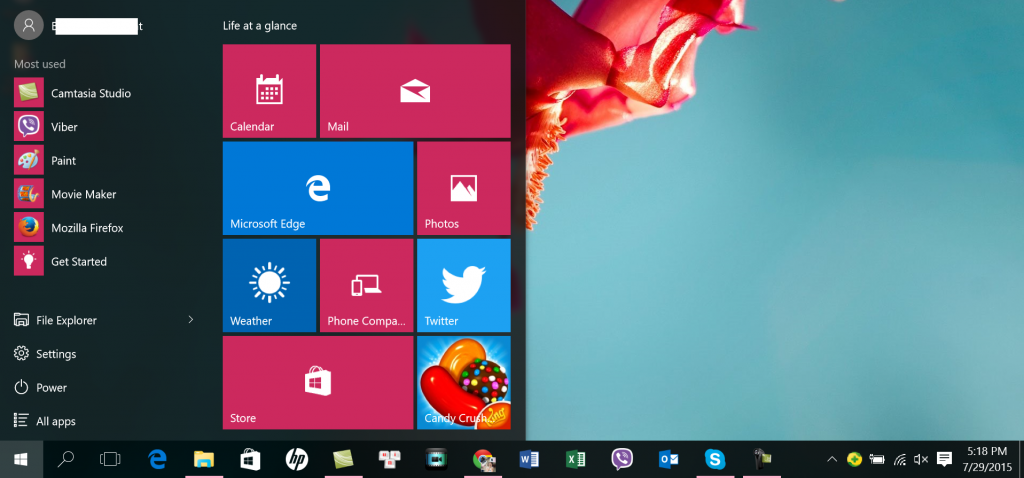Open taskbar Search magnifier
Viewport: 1024px width, 478px height.
click(65, 460)
